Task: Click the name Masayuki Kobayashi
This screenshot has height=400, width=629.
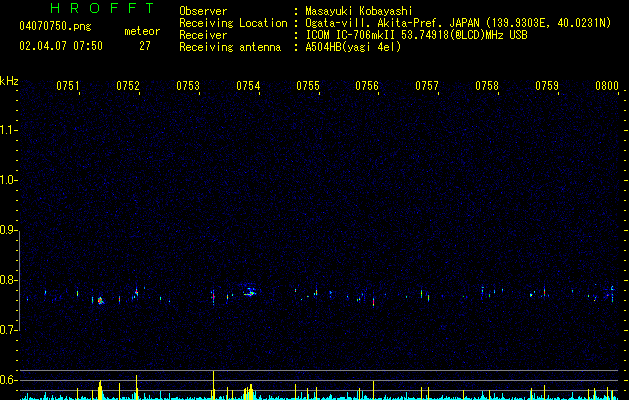Action: point(359,11)
